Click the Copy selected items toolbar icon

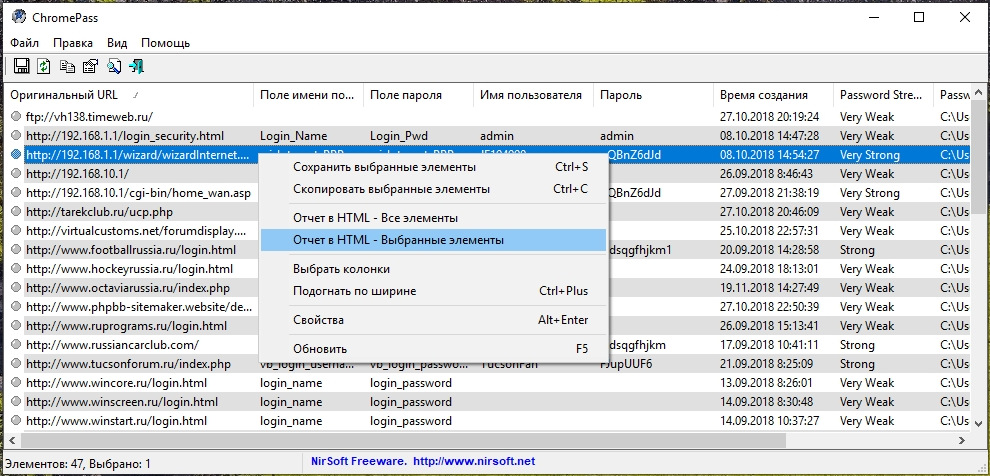coord(67,66)
